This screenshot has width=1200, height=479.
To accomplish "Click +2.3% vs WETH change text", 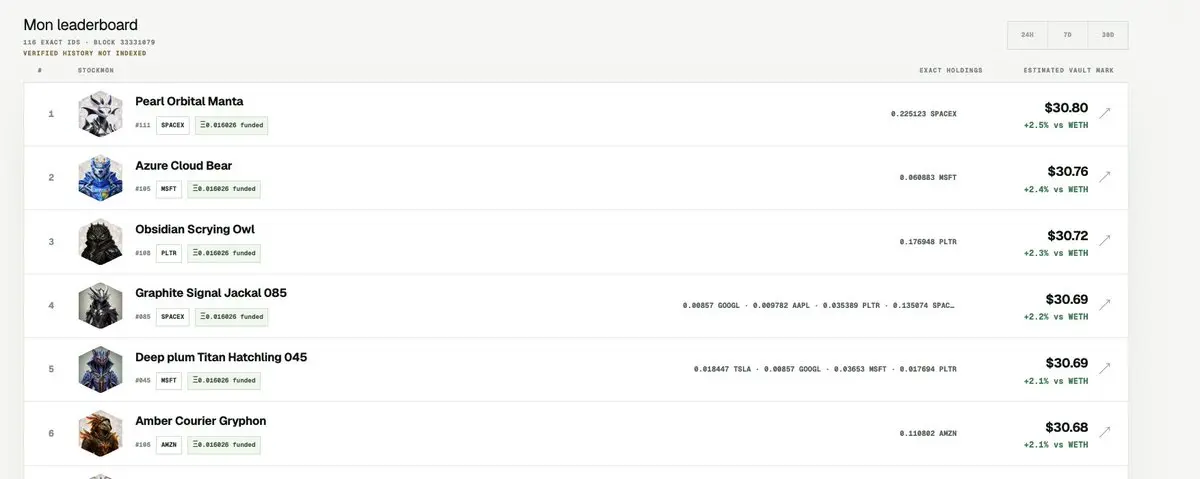I will point(1056,253).
